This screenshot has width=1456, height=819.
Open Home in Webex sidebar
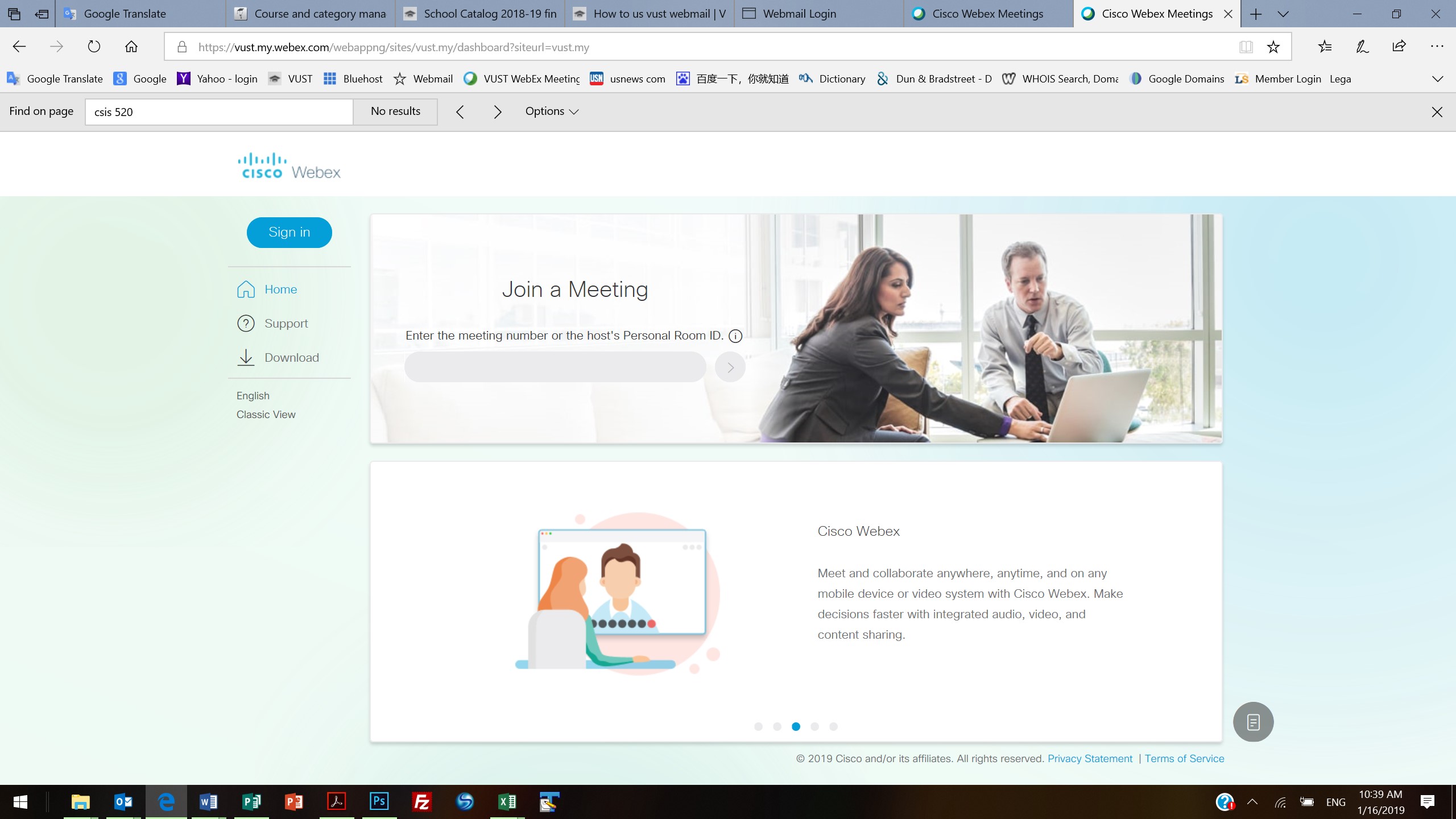coord(267,289)
